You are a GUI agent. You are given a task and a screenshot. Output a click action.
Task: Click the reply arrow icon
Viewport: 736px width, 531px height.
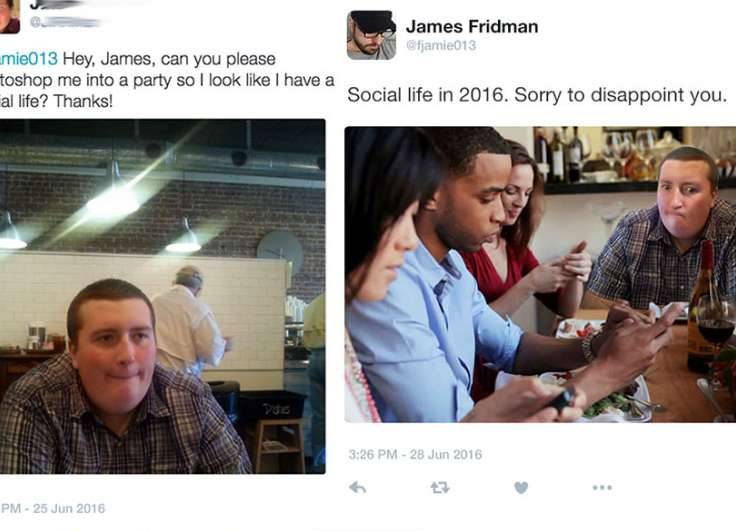358,488
